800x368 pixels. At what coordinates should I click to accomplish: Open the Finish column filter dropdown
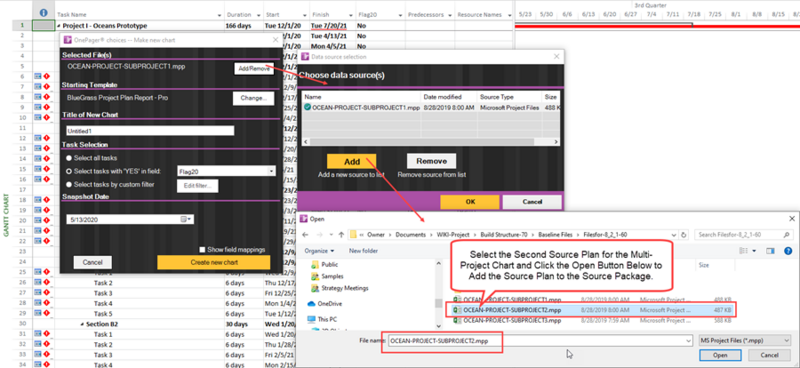coord(352,15)
